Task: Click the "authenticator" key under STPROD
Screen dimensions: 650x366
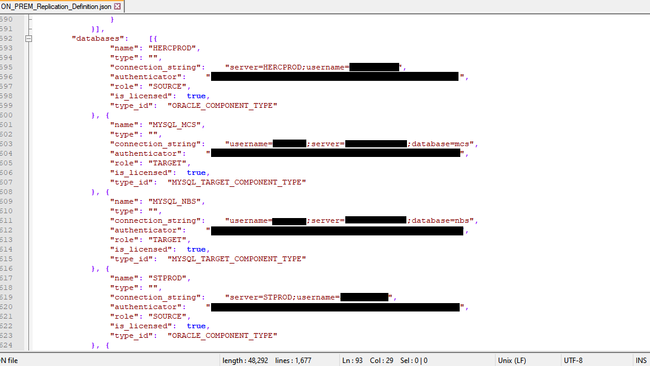Action: (x=146, y=307)
